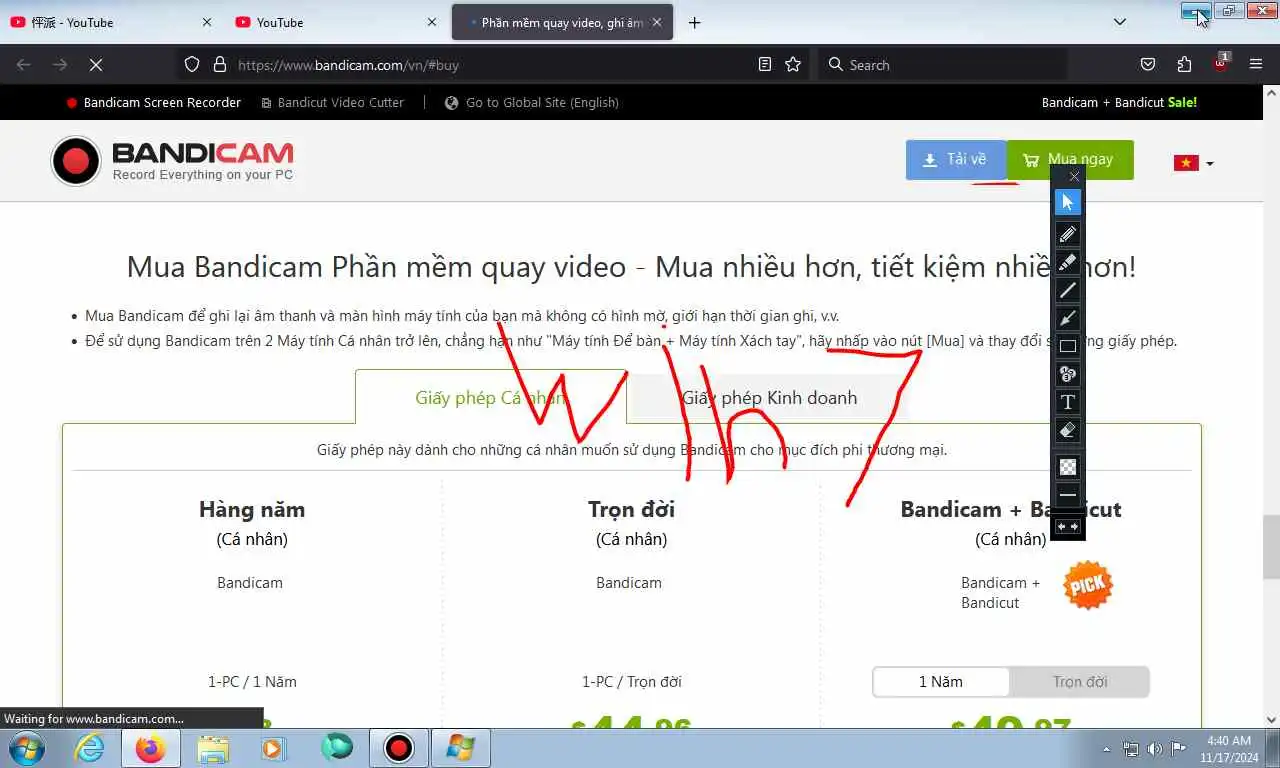Select the pencil drawing tool
Image resolution: width=1280 pixels, height=768 pixels.
pyautogui.click(x=1067, y=234)
